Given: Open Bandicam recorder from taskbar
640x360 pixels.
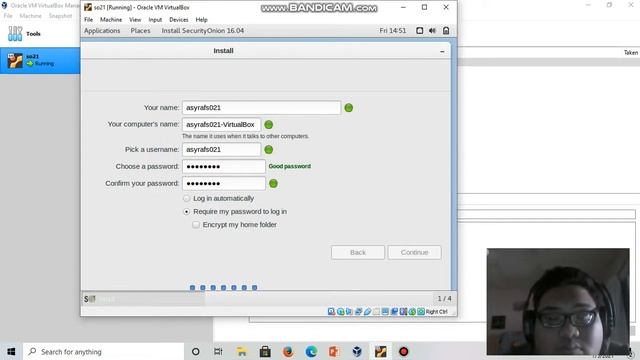Looking at the screenshot, I should (x=404, y=351).
